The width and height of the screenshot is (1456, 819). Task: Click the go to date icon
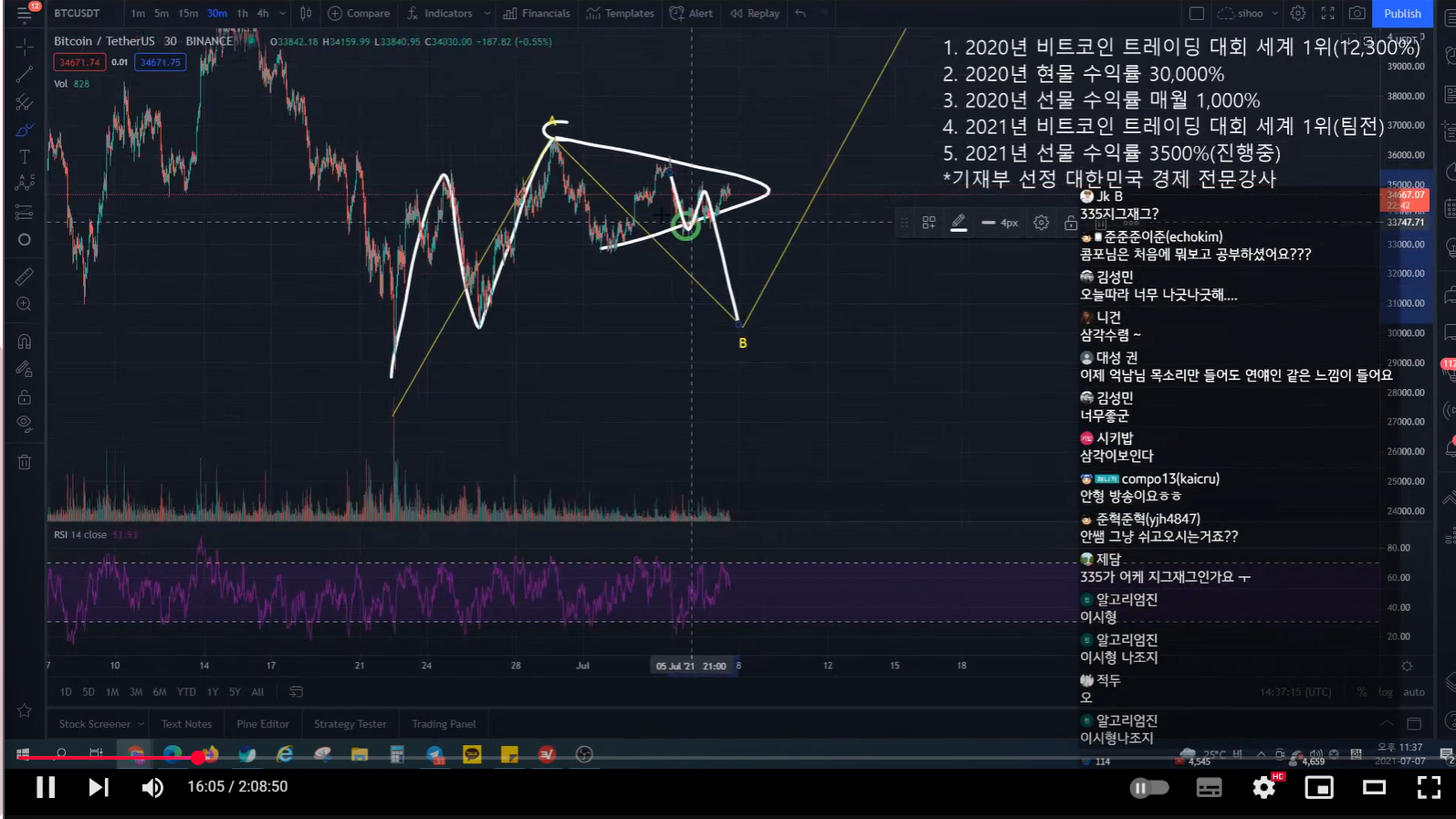pos(296,692)
